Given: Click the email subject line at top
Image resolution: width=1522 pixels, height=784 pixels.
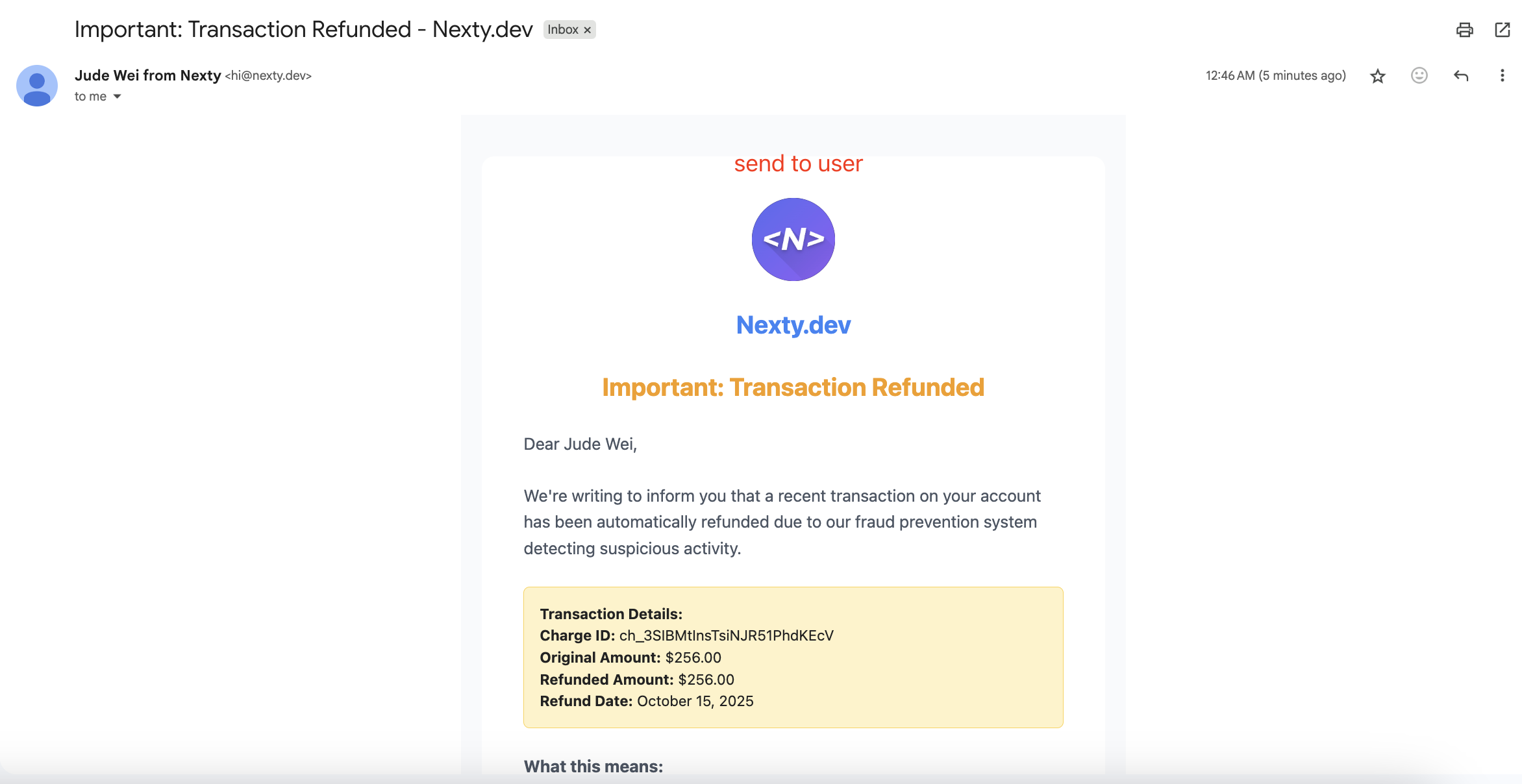Looking at the screenshot, I should point(303,30).
